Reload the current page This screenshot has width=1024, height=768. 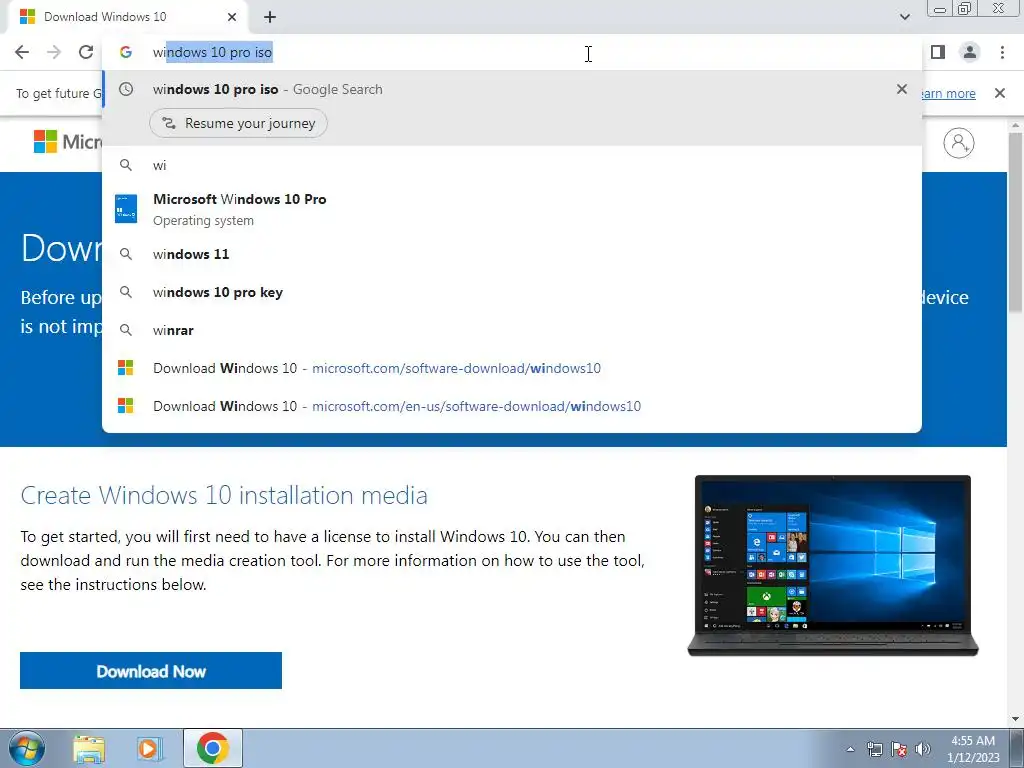point(86,52)
